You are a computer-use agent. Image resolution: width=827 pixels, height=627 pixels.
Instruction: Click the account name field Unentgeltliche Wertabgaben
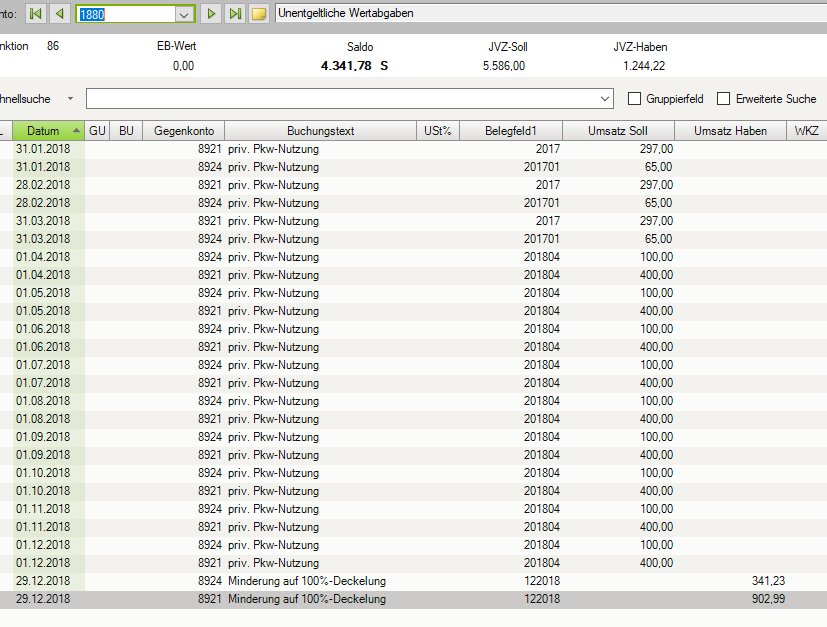[x=551, y=13]
